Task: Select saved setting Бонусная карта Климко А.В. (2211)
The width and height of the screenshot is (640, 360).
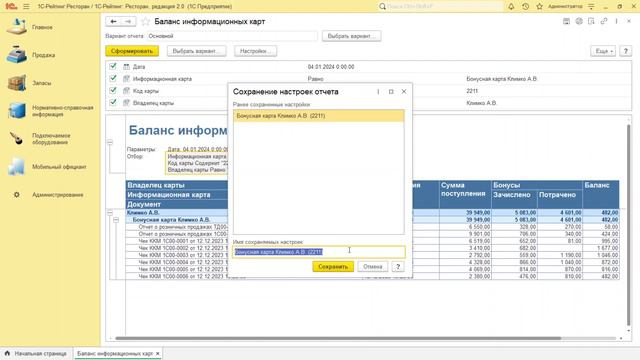Action: pyautogui.click(x=319, y=116)
